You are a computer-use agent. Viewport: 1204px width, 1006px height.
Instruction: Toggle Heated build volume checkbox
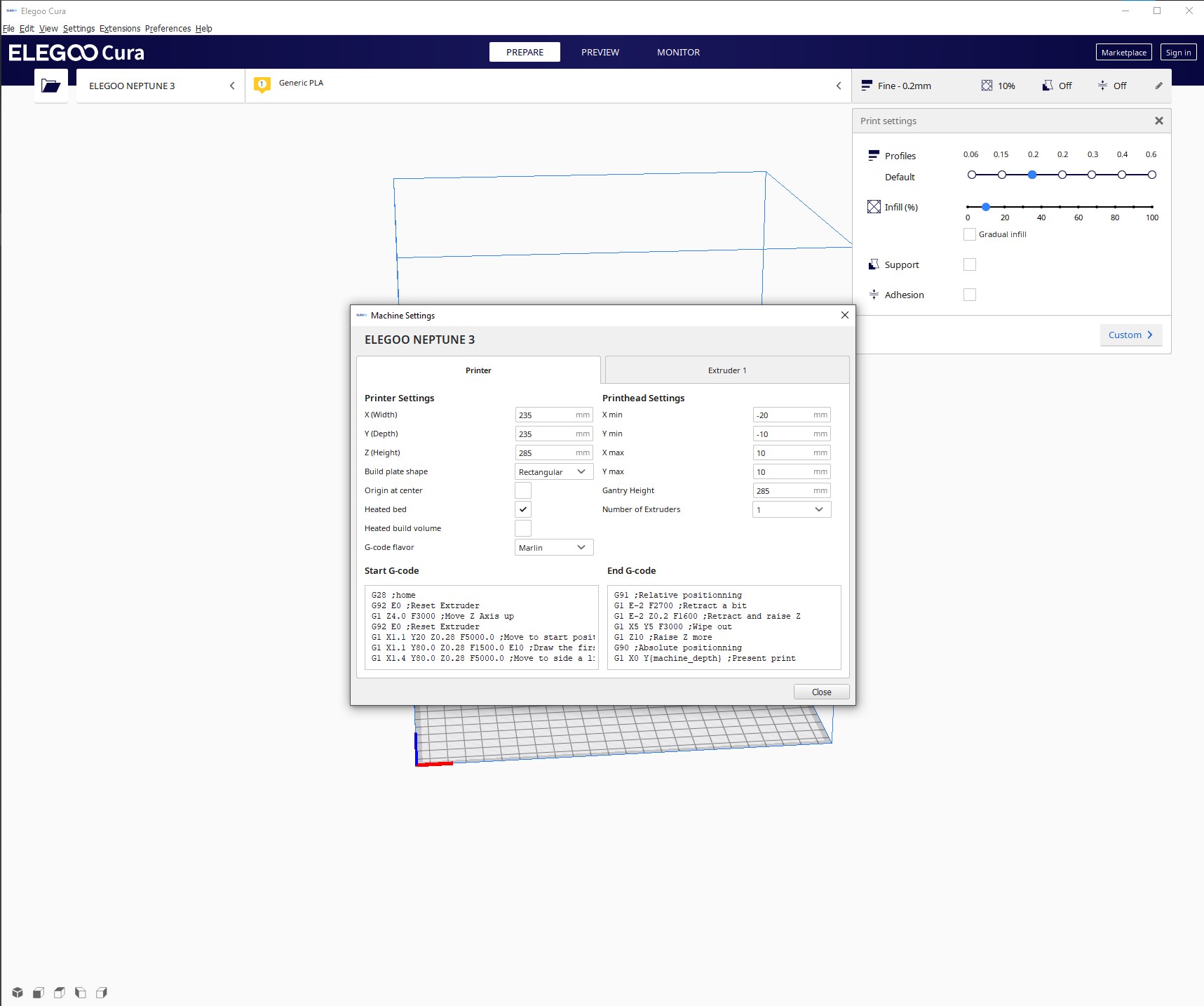(x=523, y=528)
